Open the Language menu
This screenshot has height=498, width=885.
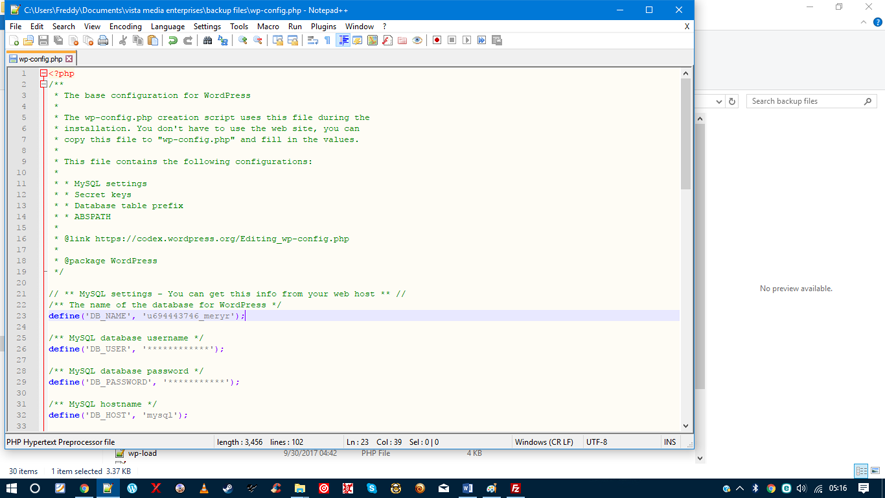click(x=168, y=27)
